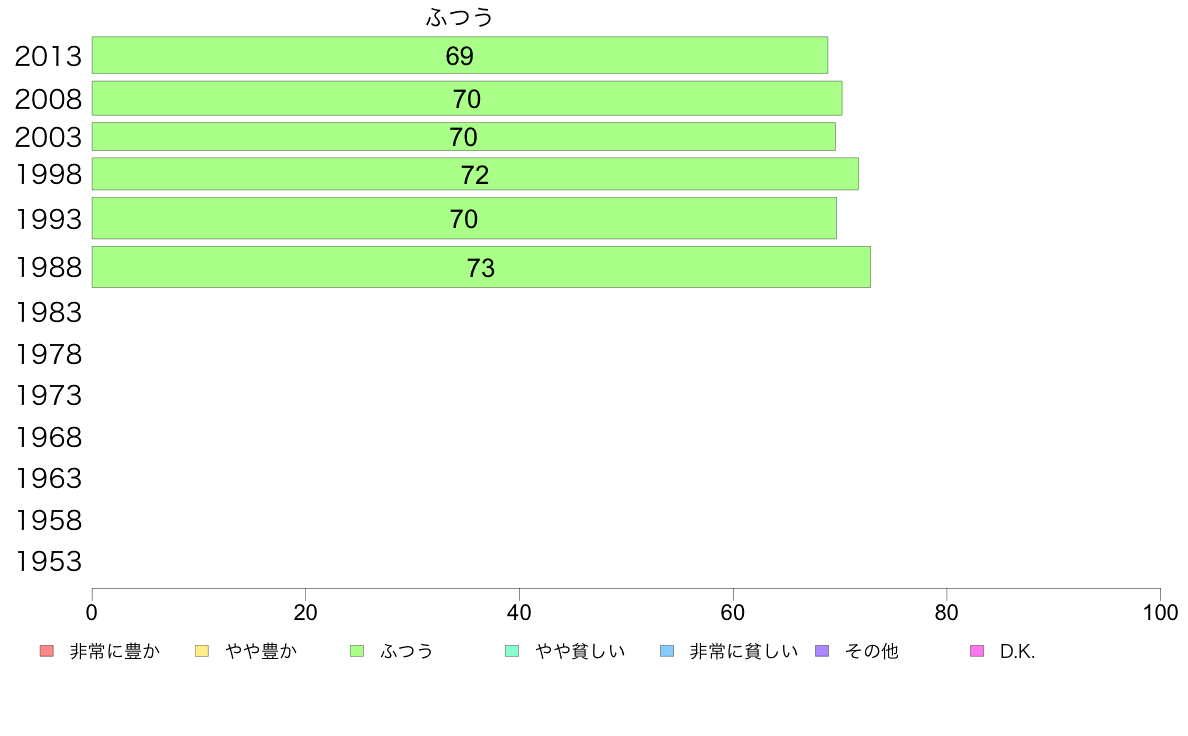The height and width of the screenshot is (736, 1188).
Task: Select the 1988 bar showing 73
Action: 481,267
